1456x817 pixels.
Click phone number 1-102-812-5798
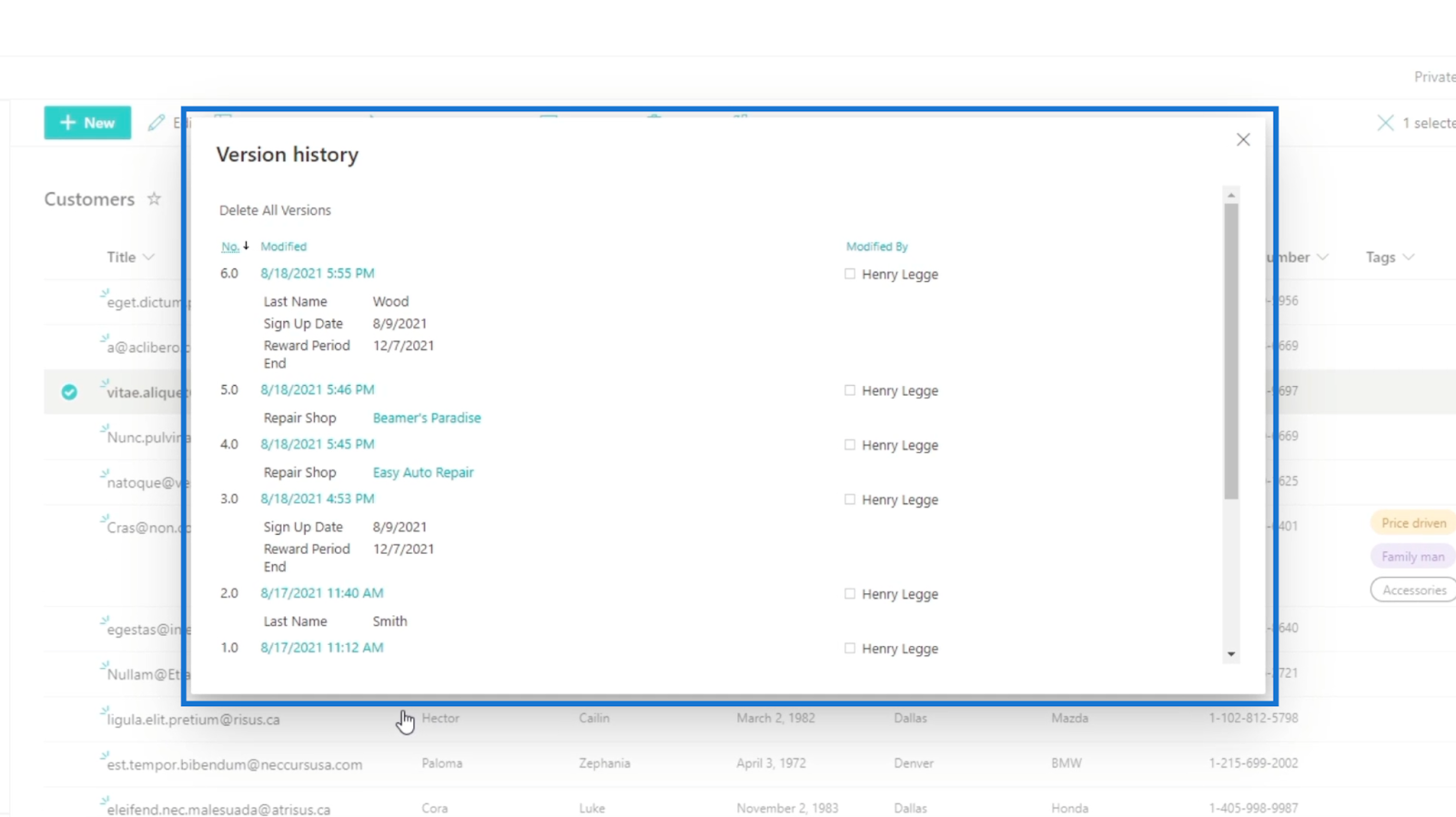(1253, 718)
